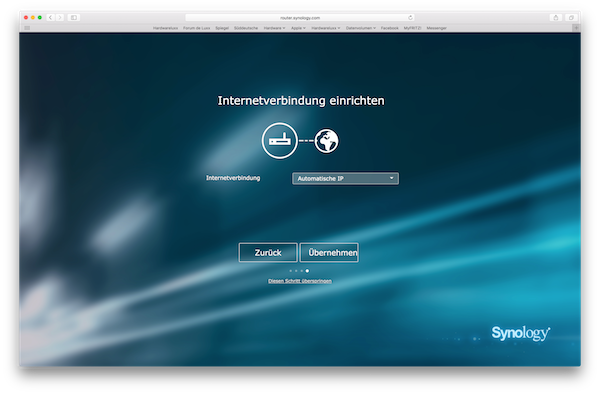Image resolution: width=600 pixels, height=394 pixels.
Task: Click the Übernehmen button
Action: (329, 252)
